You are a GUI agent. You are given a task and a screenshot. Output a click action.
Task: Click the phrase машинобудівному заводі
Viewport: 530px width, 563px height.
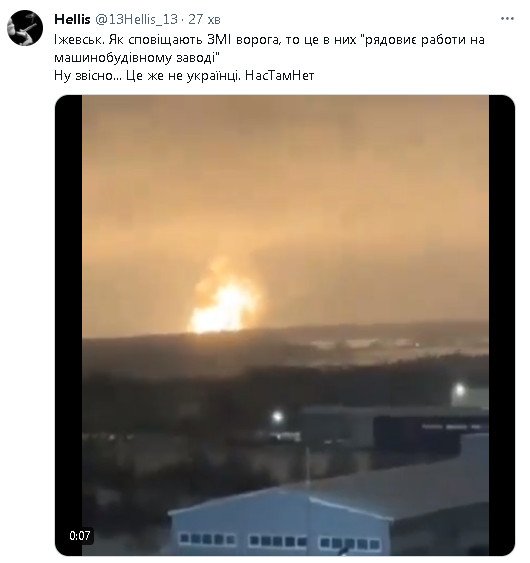pos(134,57)
